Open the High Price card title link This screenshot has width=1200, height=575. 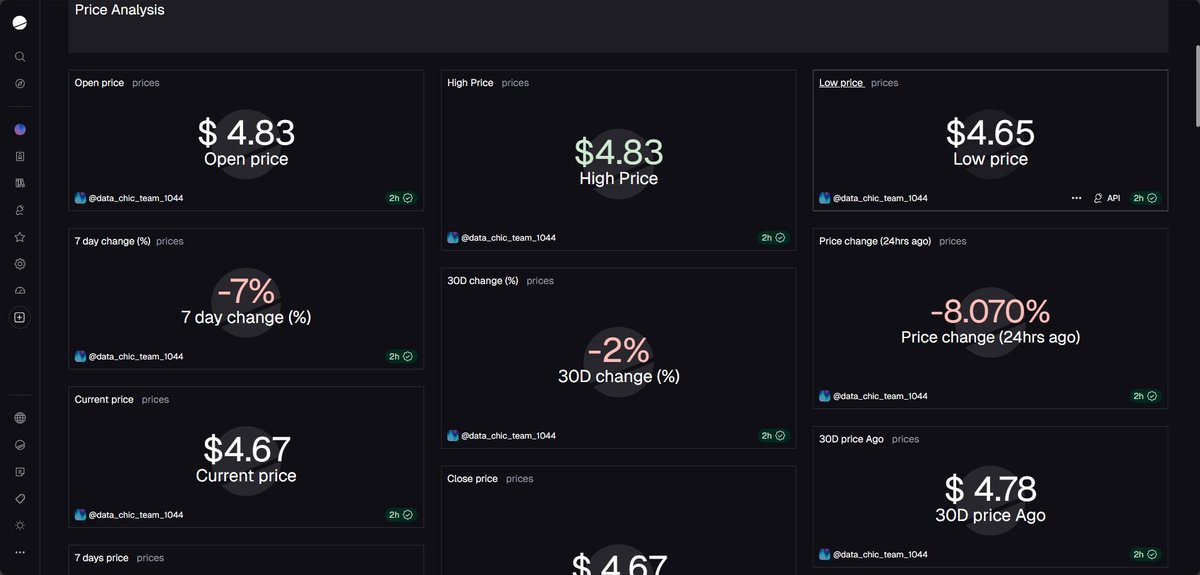pyautogui.click(x=470, y=83)
